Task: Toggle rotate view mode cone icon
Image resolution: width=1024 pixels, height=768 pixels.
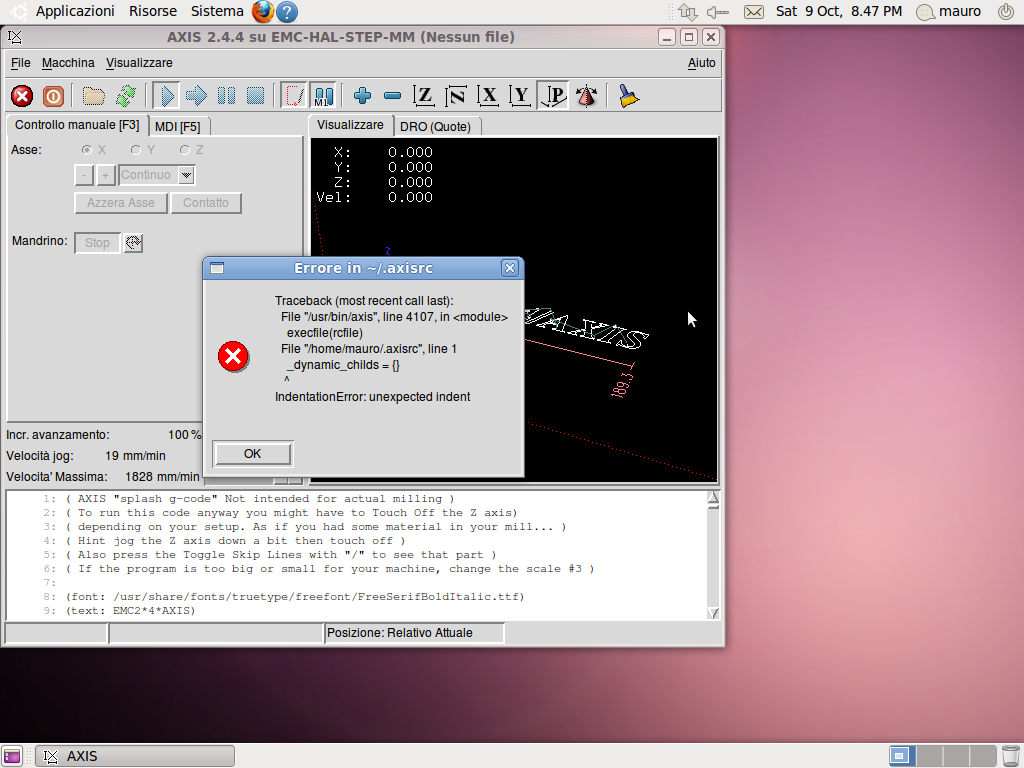Action: [586, 96]
